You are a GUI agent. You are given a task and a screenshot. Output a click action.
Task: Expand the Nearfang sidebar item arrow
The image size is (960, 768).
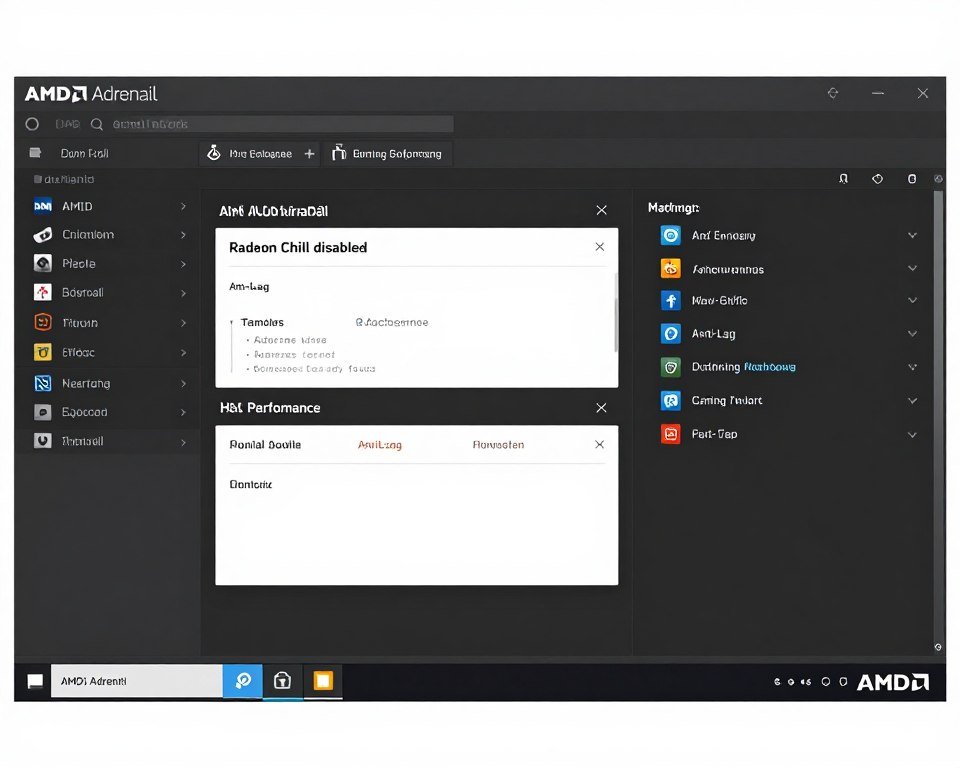click(183, 383)
